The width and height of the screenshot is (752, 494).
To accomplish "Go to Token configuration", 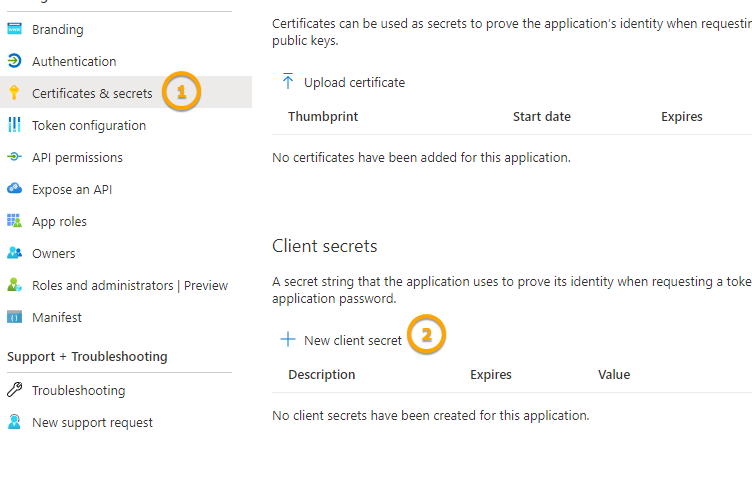I will click(89, 126).
